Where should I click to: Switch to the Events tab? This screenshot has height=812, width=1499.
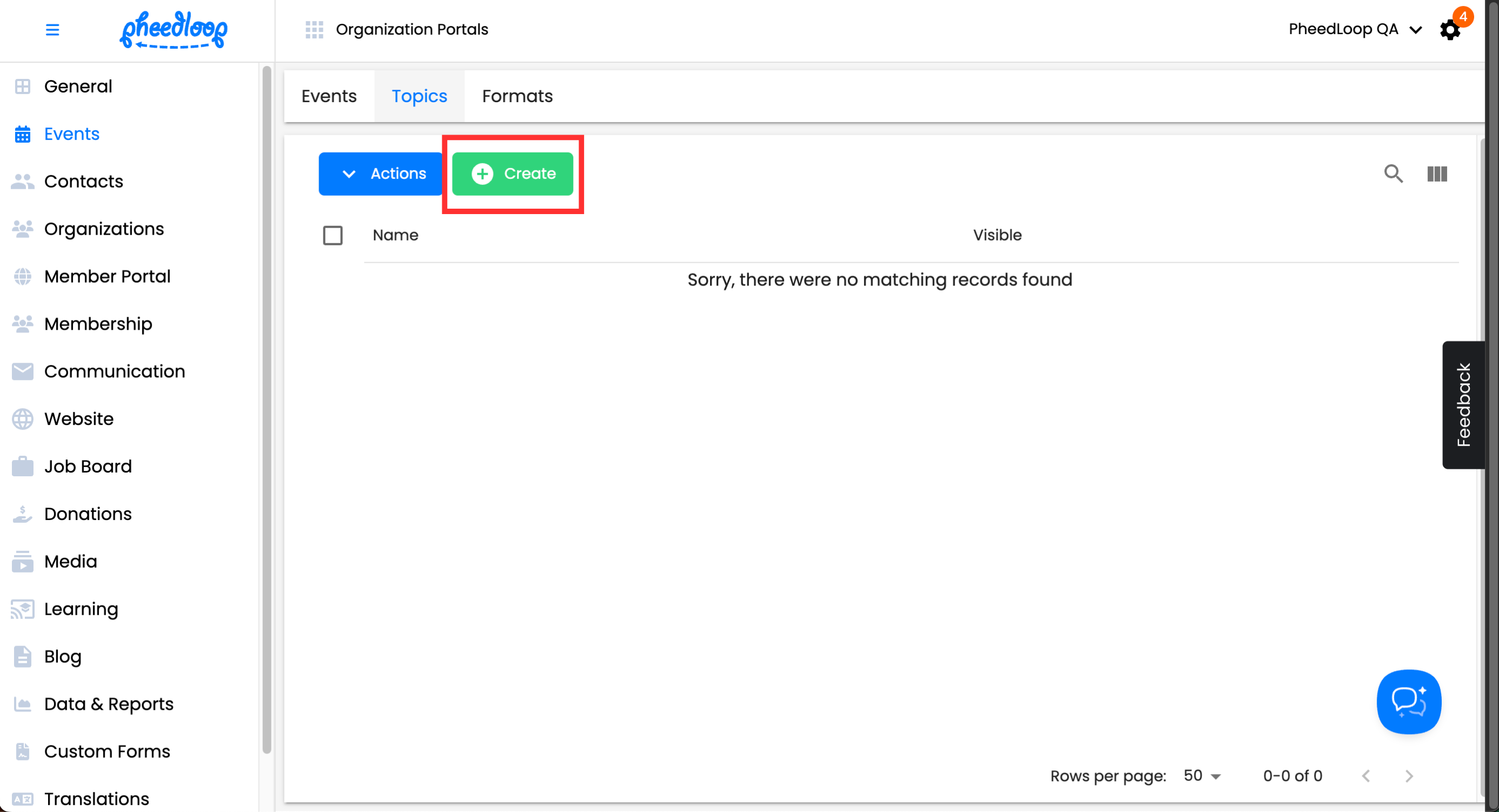point(329,96)
